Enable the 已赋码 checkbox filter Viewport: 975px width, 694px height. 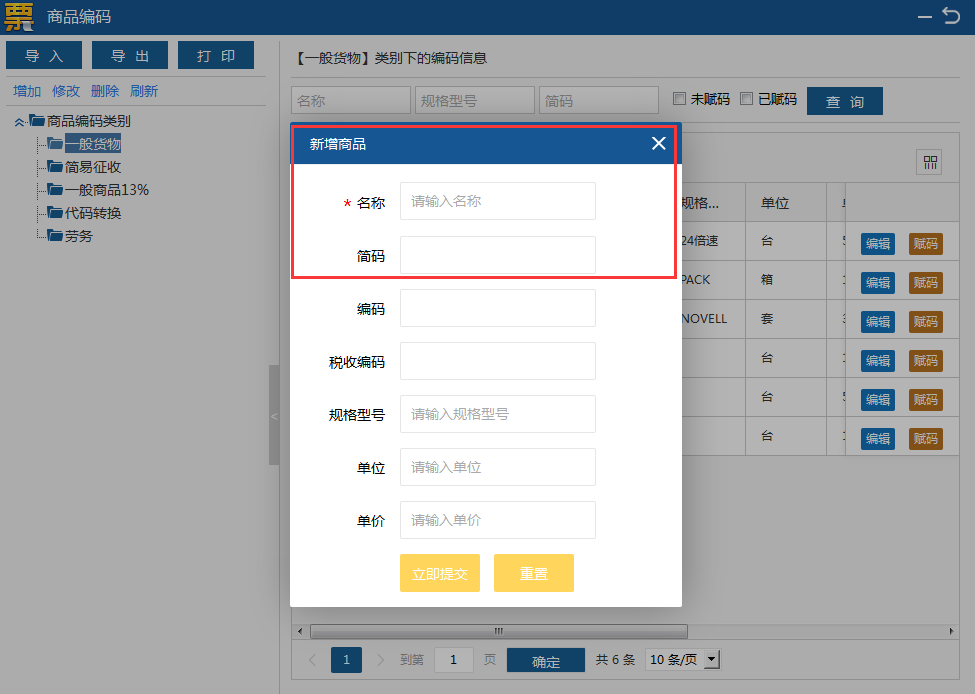point(746,99)
